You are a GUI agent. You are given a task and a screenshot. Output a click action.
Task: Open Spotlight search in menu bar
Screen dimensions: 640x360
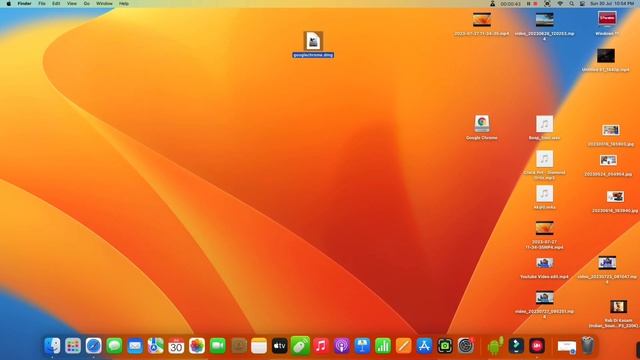coord(571,4)
